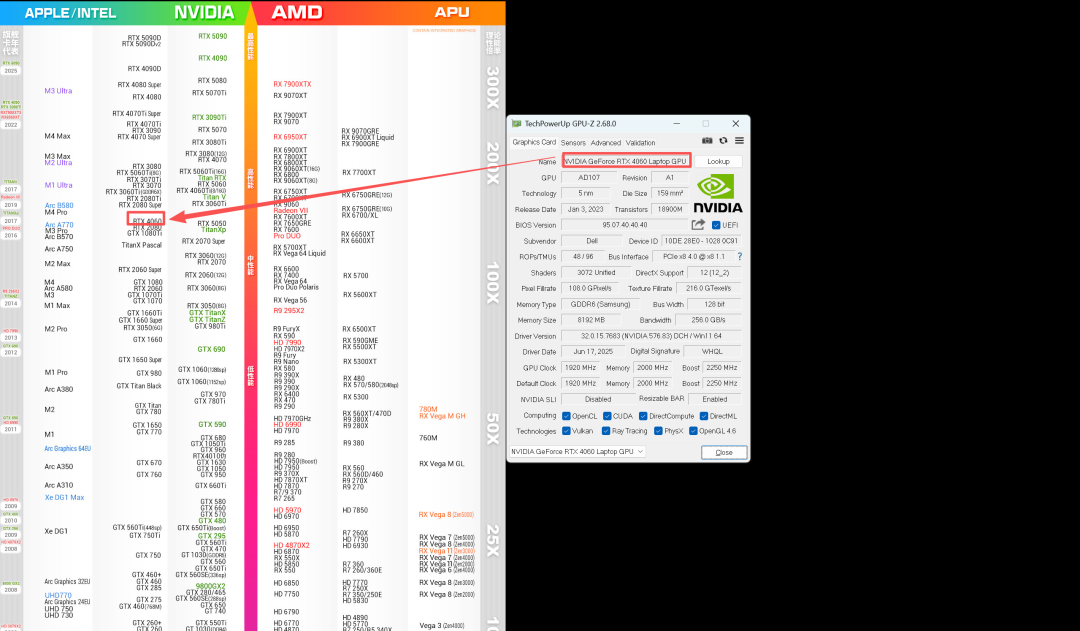Open the GPU selector dropdown in GPU-Z

point(577,452)
